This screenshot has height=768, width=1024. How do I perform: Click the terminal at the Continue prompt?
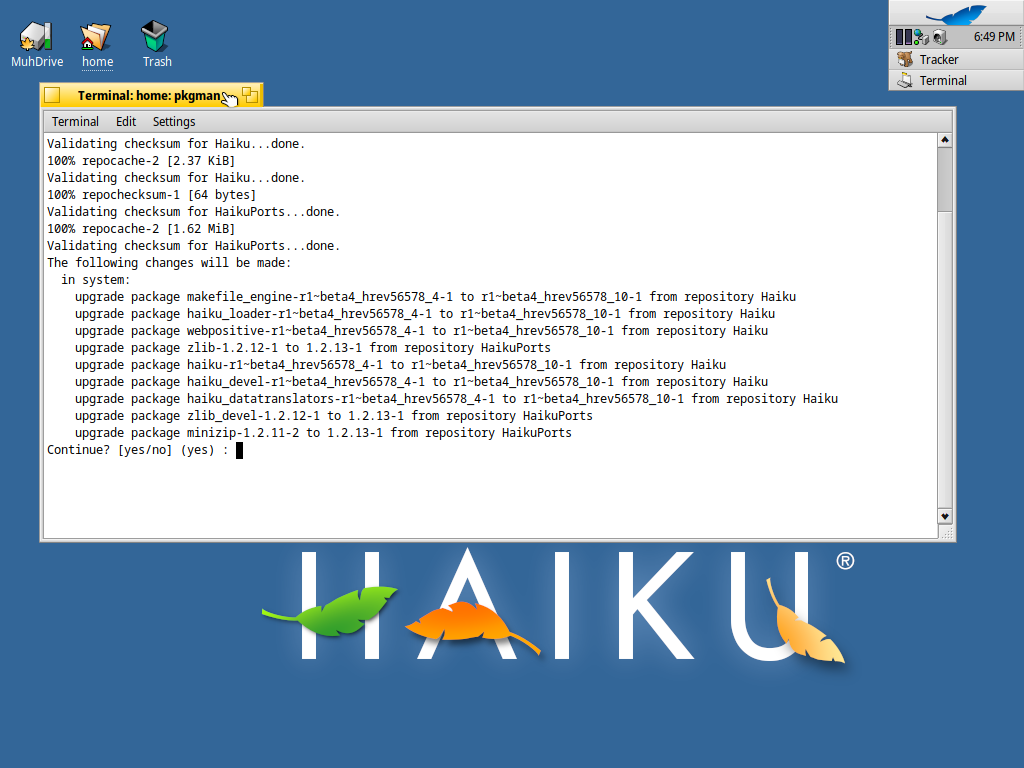click(238, 450)
